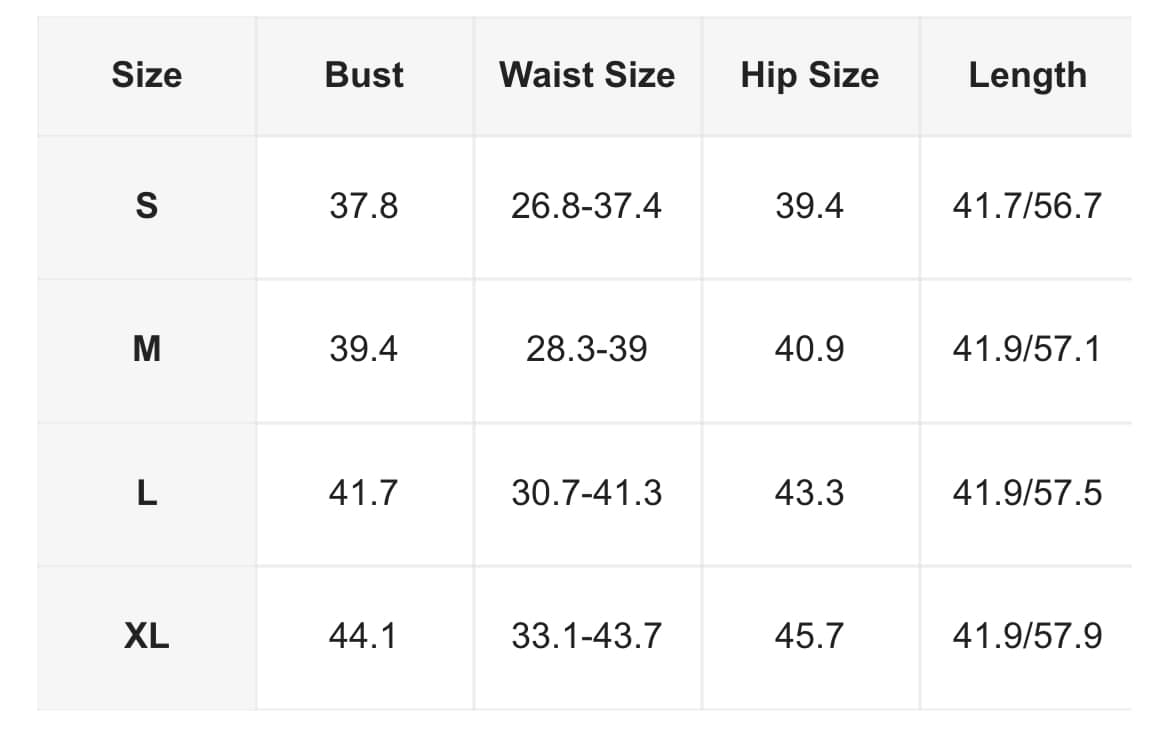Select the M size row label

pyautogui.click(x=147, y=349)
